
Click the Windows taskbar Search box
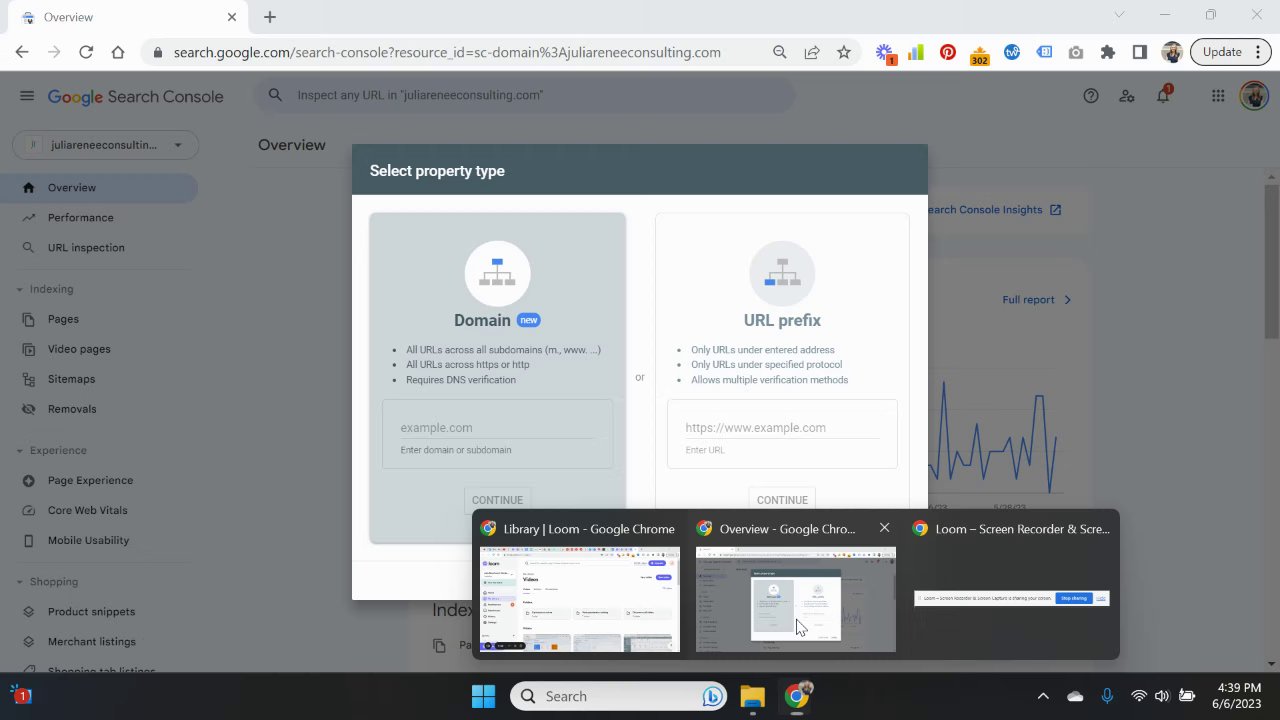coord(618,696)
